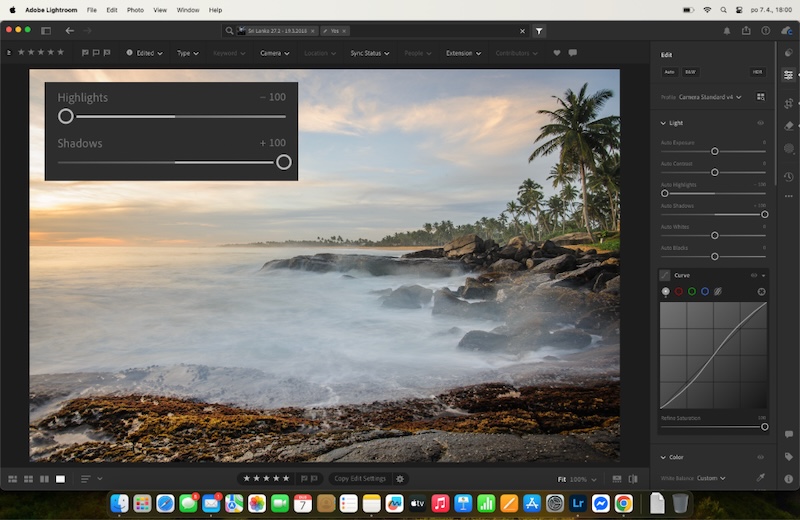Viewport: 800px width, 520px height.
Task: Go back with the left arrow
Action: (x=69, y=31)
